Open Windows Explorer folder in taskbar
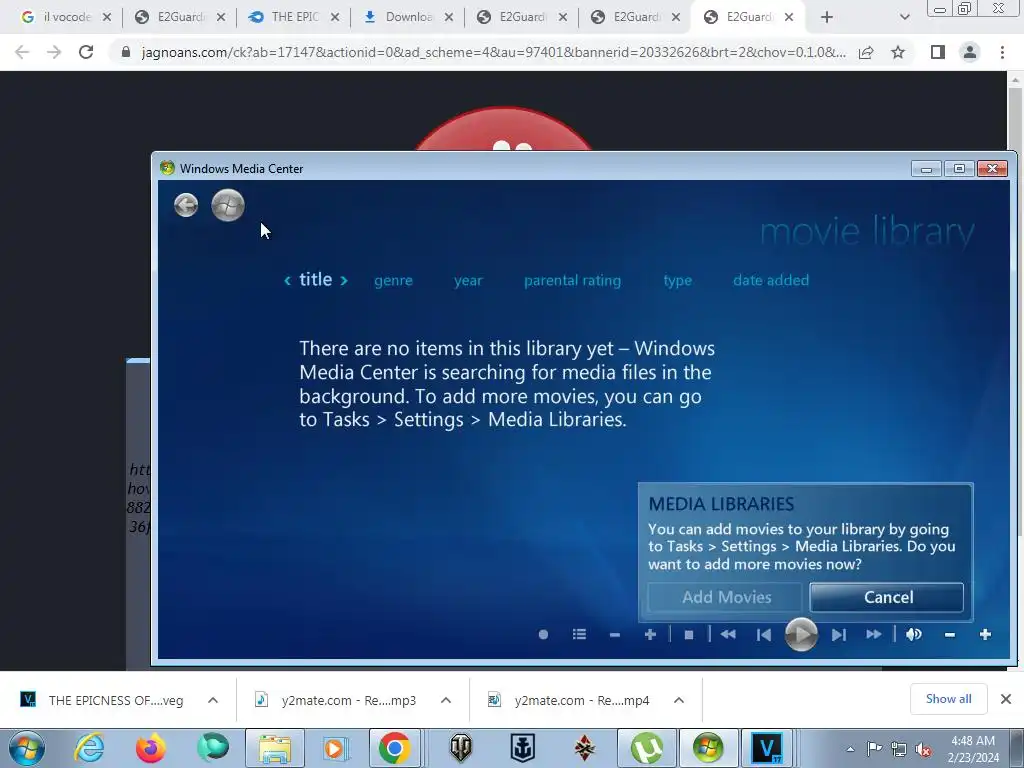Viewport: 1024px width, 768px height. pos(275,748)
